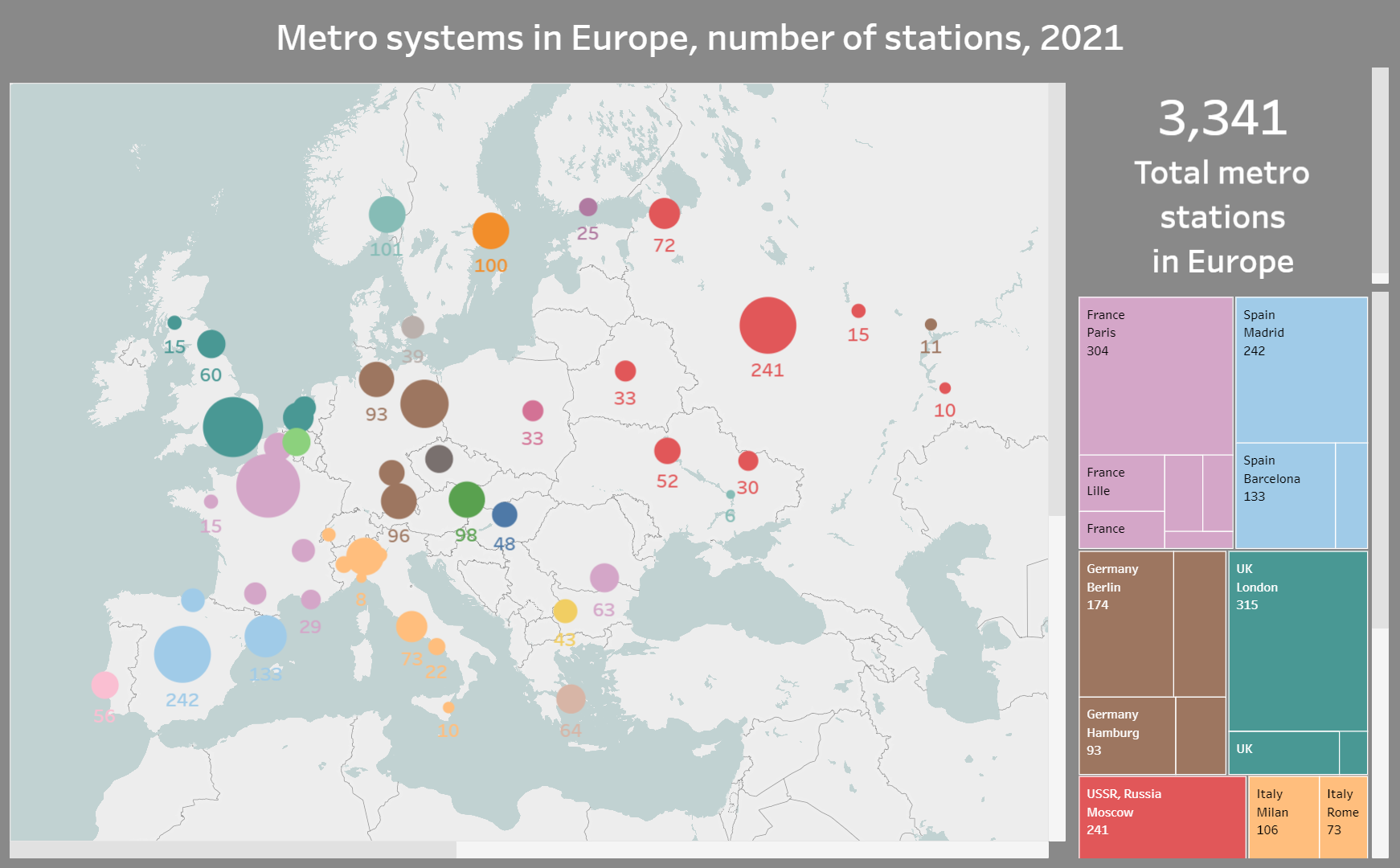Click the Germany Berlin 174 treemap tile
1400x868 pixels.
coord(1126,624)
